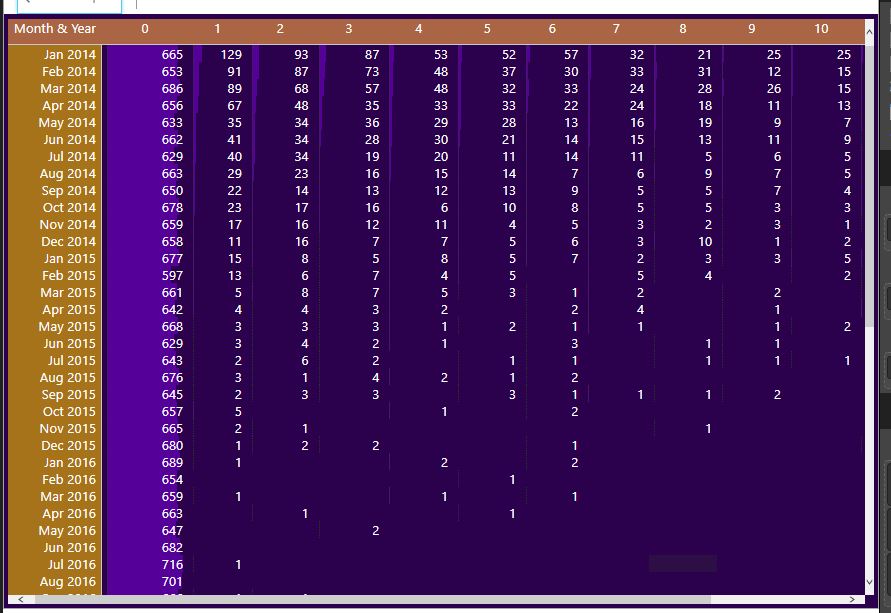The height and width of the screenshot is (613, 891).
Task: Select column header 0
Action: click(x=145, y=28)
